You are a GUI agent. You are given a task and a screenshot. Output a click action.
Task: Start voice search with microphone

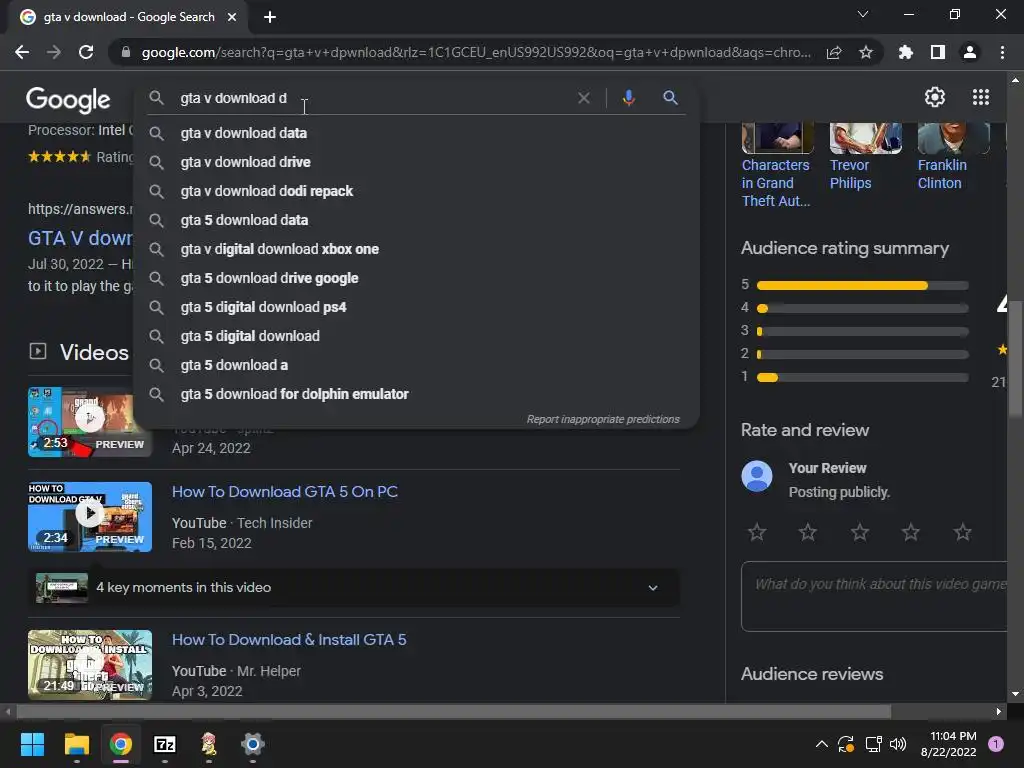(x=628, y=98)
